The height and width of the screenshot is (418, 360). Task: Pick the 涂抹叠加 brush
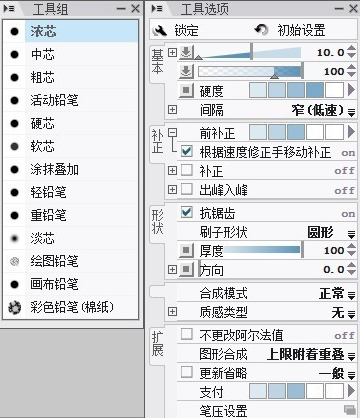click(71, 169)
